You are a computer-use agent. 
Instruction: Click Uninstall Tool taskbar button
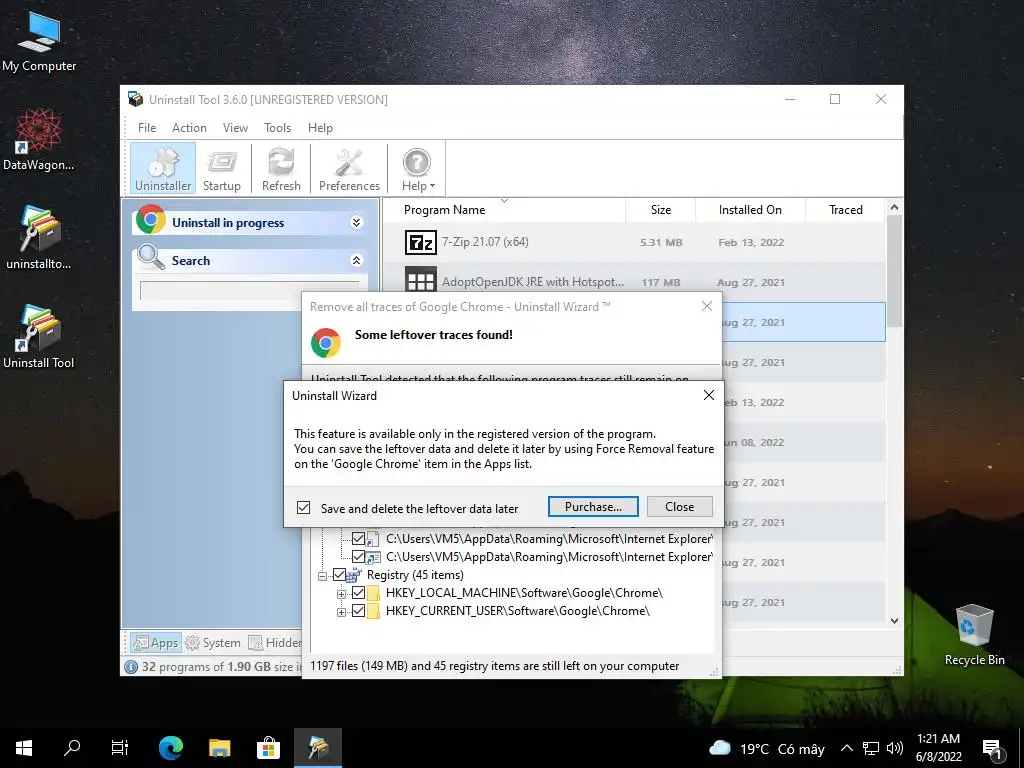[x=317, y=748]
